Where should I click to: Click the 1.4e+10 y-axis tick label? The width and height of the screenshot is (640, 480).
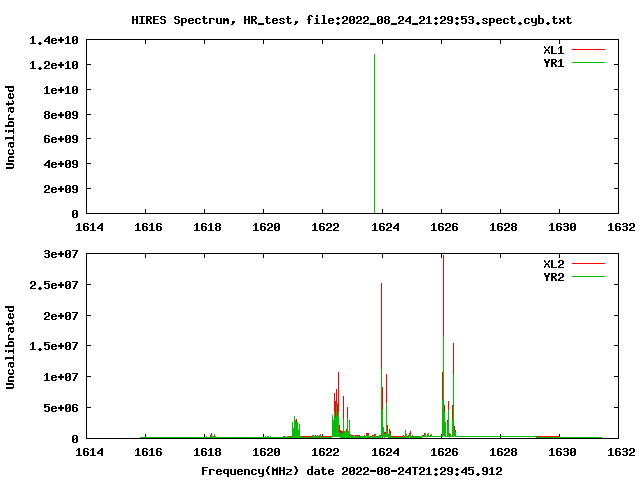point(53,40)
